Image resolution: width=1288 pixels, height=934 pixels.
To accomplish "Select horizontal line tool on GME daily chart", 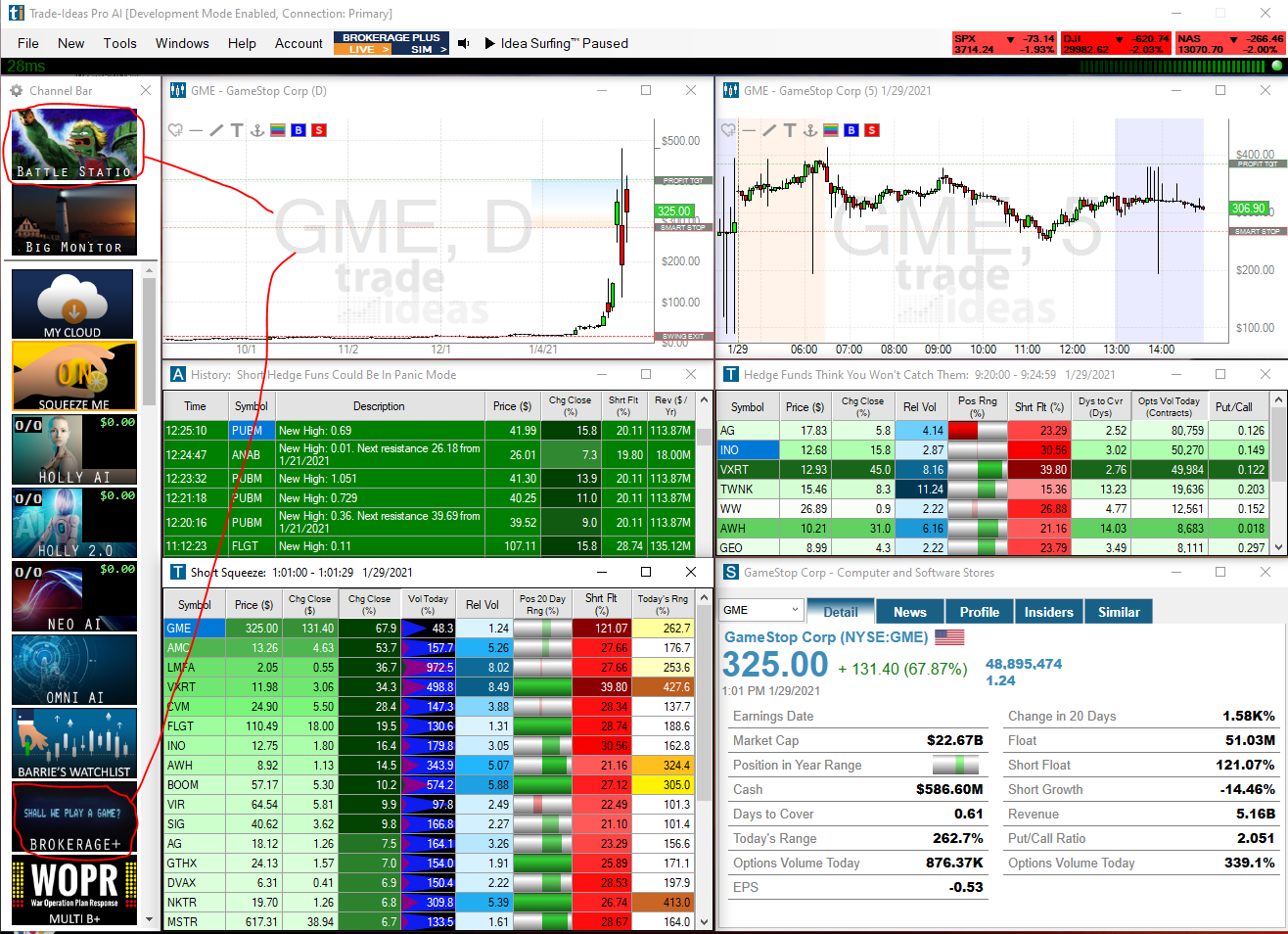I will click(x=196, y=130).
